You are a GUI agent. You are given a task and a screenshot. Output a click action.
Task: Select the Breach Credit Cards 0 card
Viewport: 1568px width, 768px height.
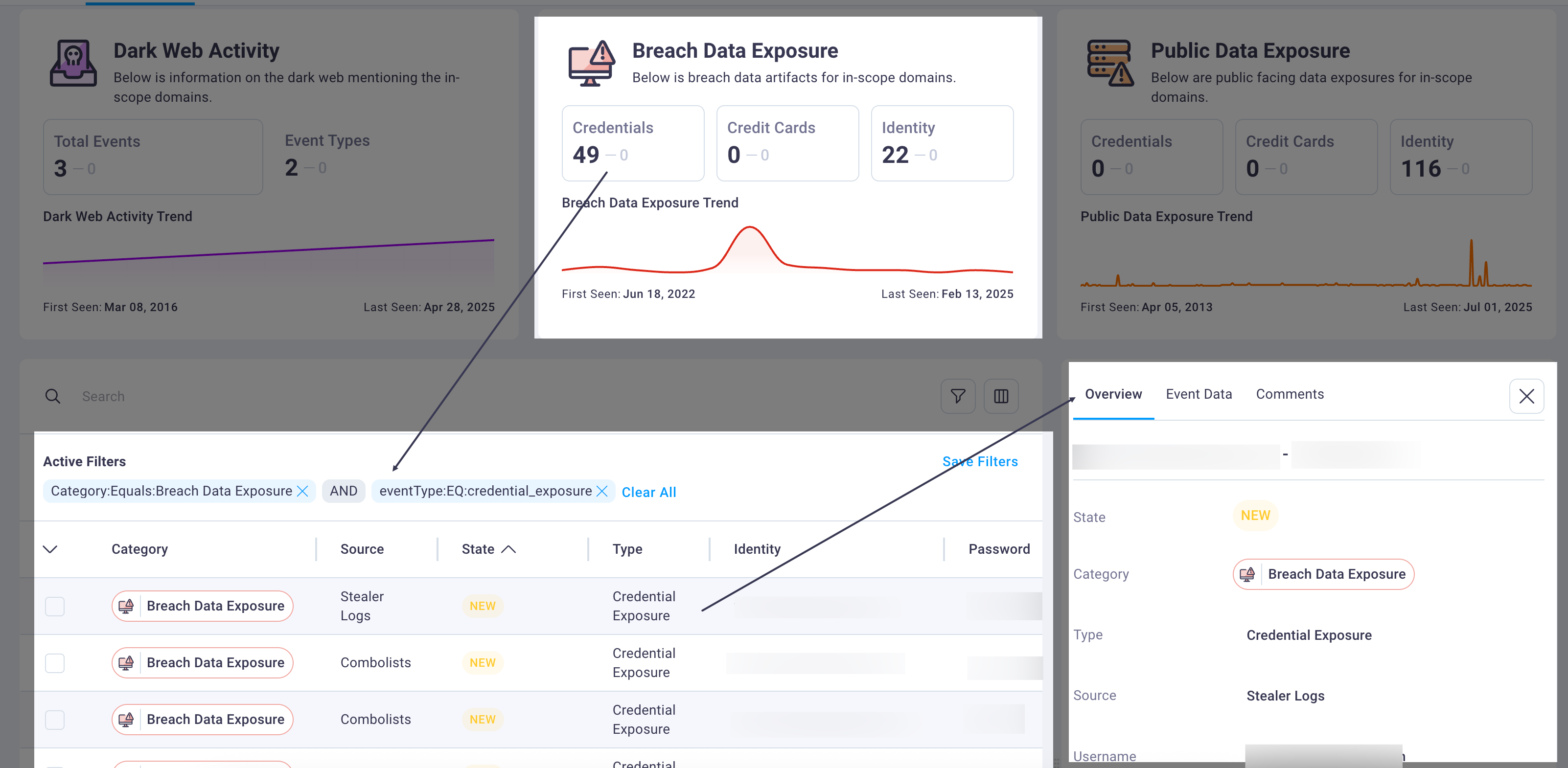point(787,143)
